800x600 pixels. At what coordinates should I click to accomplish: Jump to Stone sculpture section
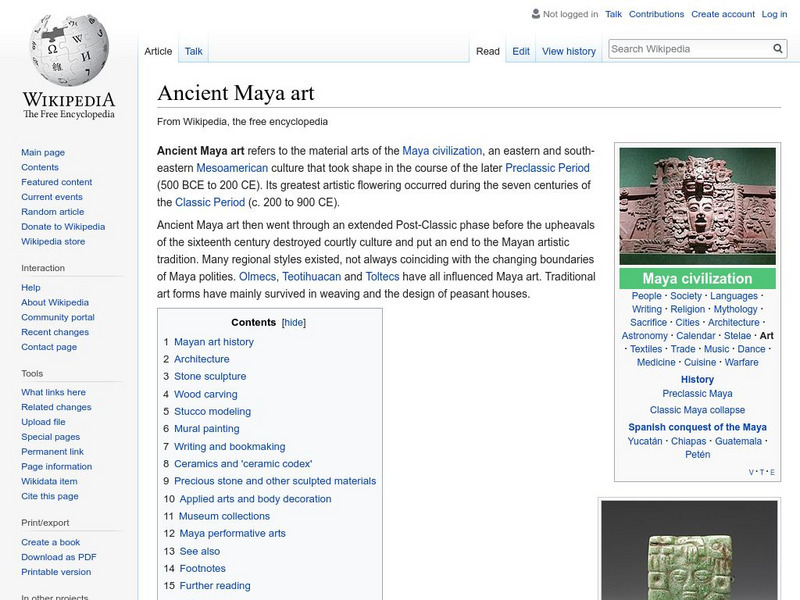point(210,376)
